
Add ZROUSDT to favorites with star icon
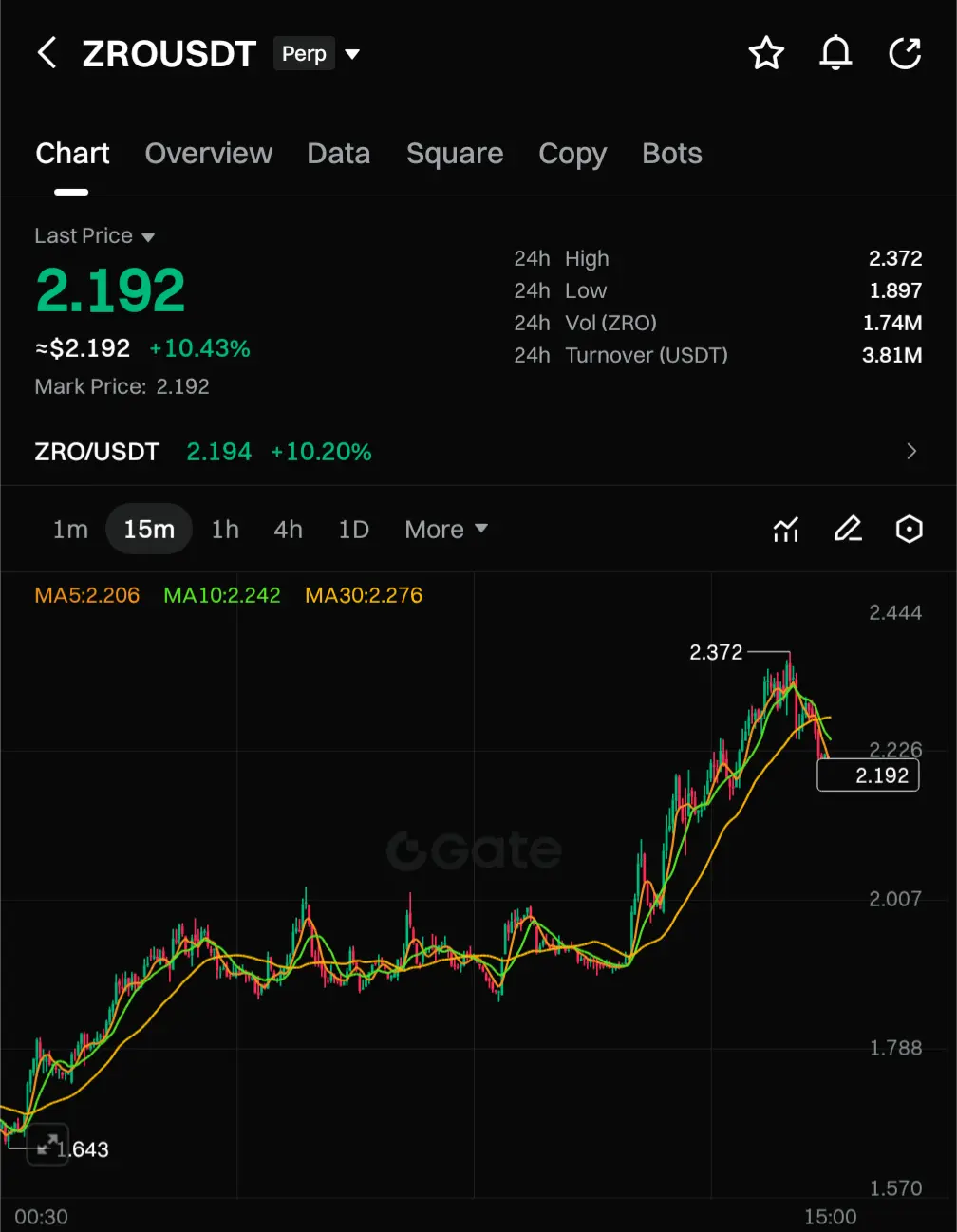coord(766,53)
